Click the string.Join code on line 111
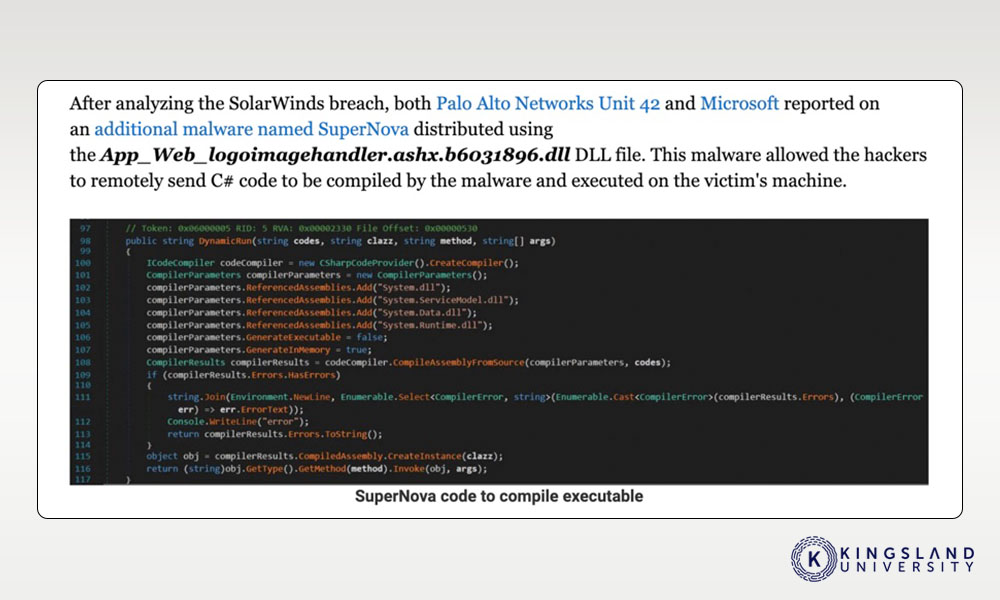The height and width of the screenshot is (600, 1000). [545, 397]
